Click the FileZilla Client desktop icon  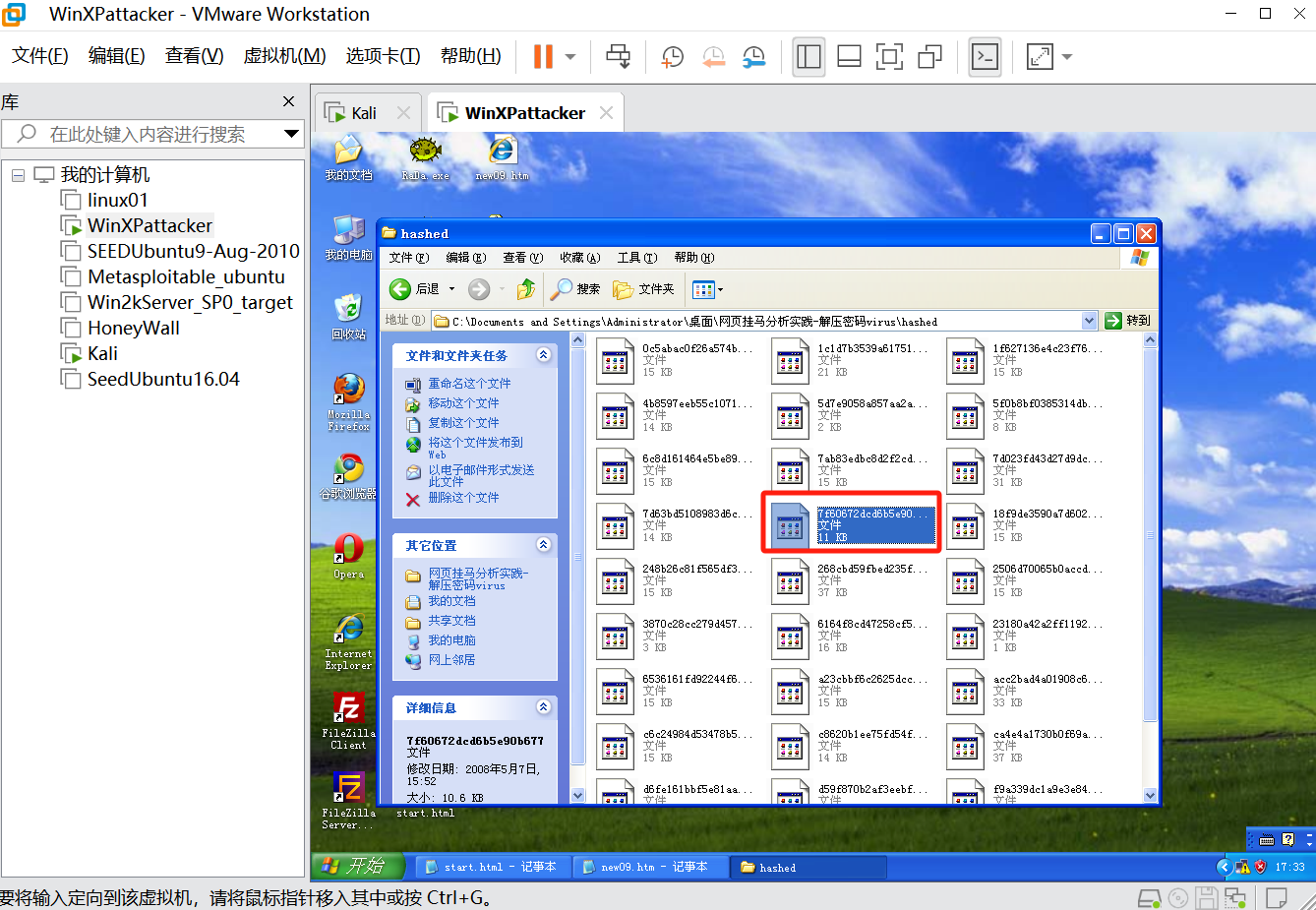pyautogui.click(x=348, y=721)
